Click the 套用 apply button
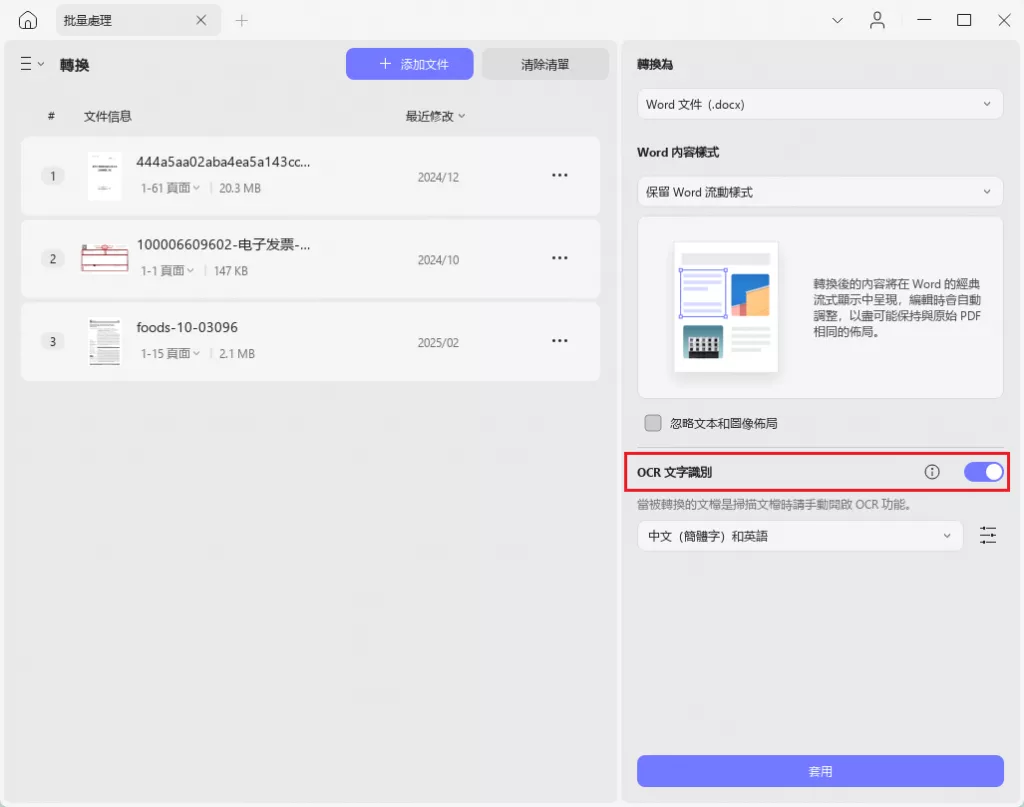The height and width of the screenshot is (807, 1024). pos(820,771)
